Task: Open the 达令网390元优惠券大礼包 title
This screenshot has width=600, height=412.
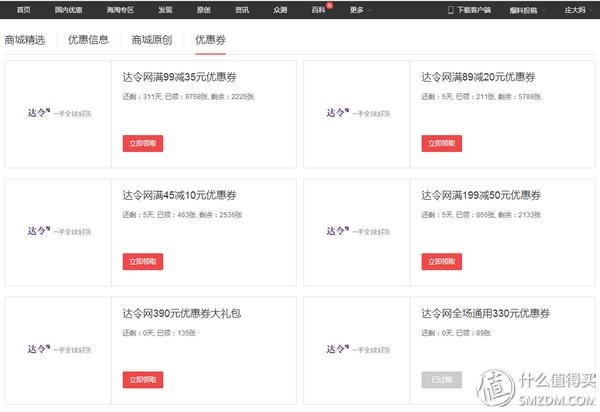Action: [182, 313]
